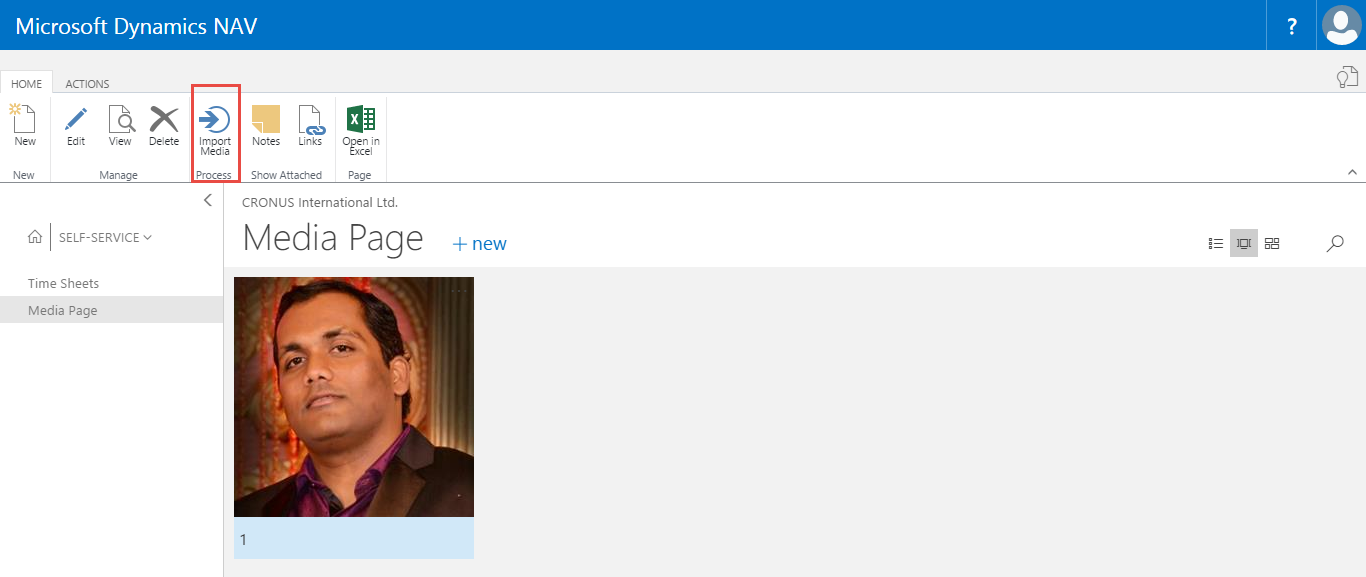Select the tall tiles view layout
Viewport: 1366px width, 577px height.
pyautogui.click(x=1244, y=243)
